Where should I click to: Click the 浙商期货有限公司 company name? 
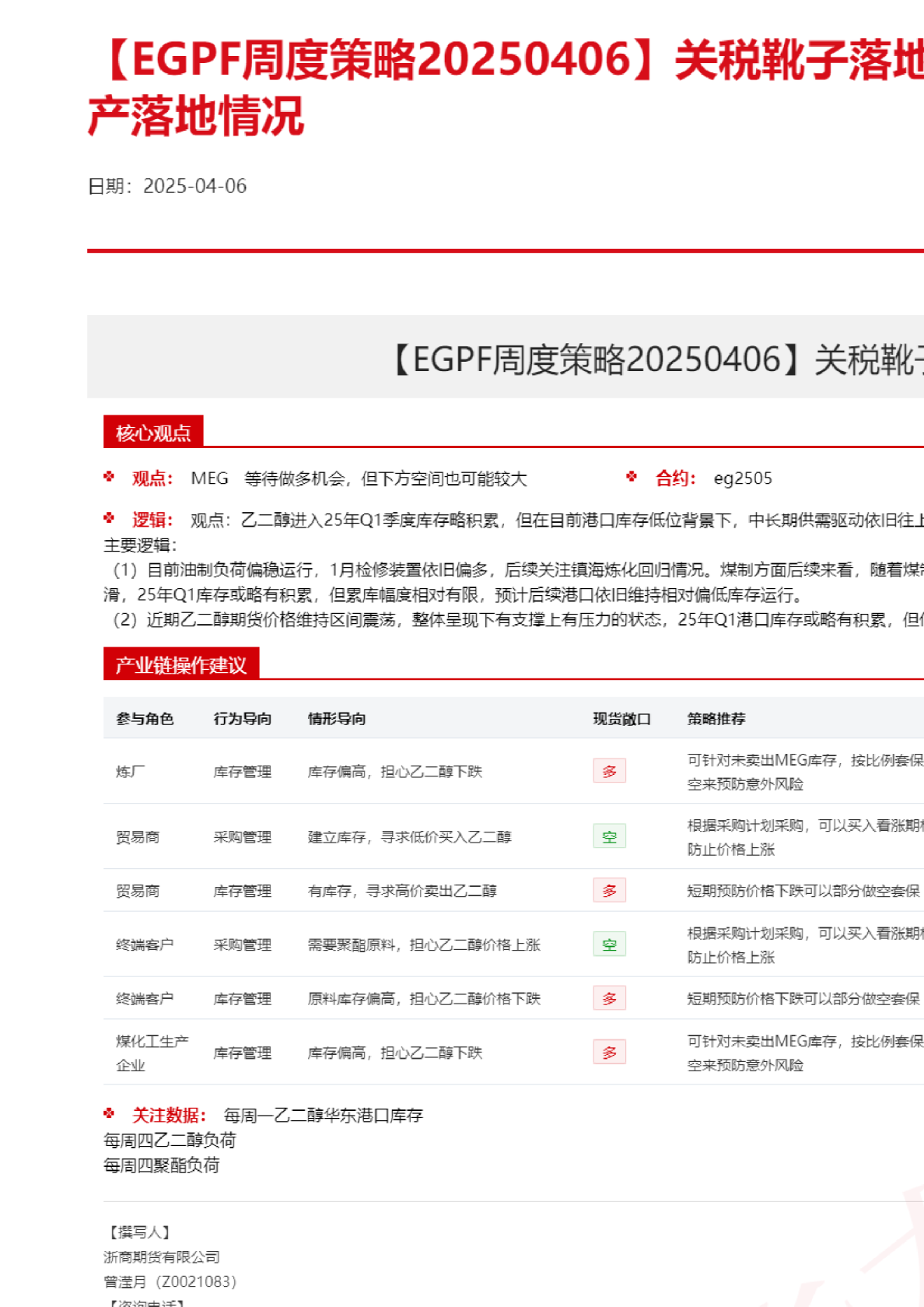[162, 1256]
